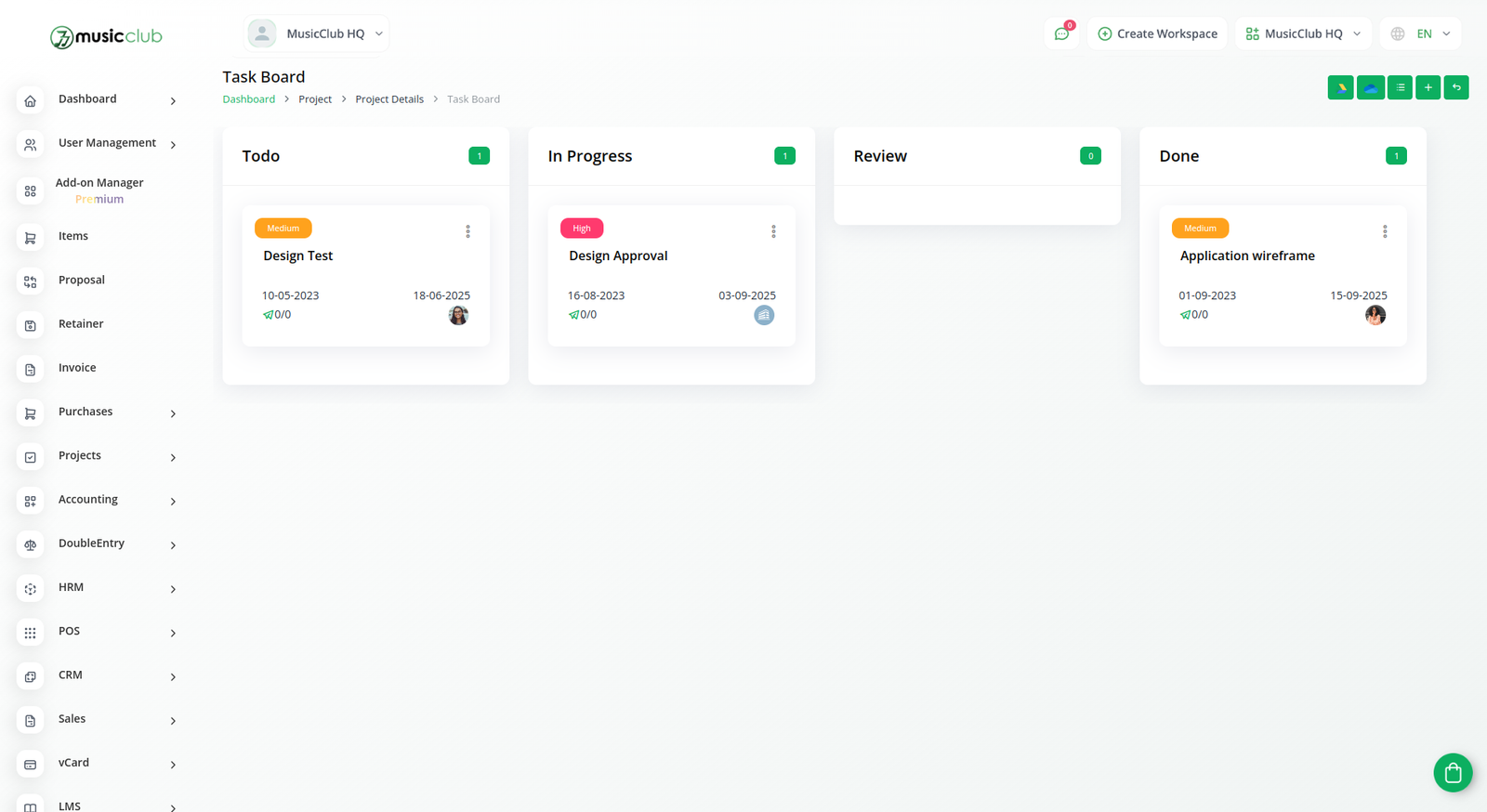The width and height of the screenshot is (1487, 812).
Task: Click the Add-on Manager sidebar icon
Action: click(30, 190)
